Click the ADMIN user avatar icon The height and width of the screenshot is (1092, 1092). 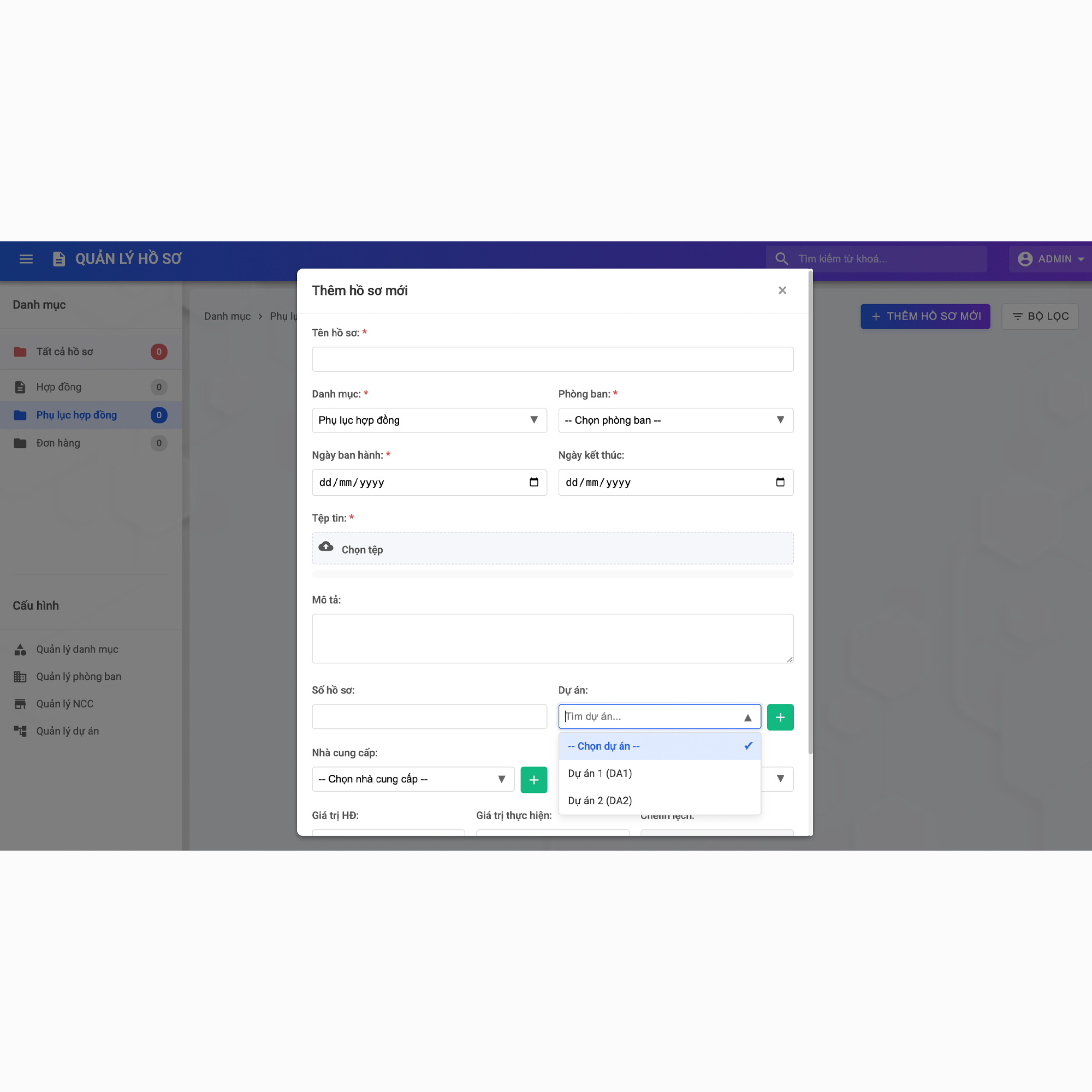pos(1025,259)
